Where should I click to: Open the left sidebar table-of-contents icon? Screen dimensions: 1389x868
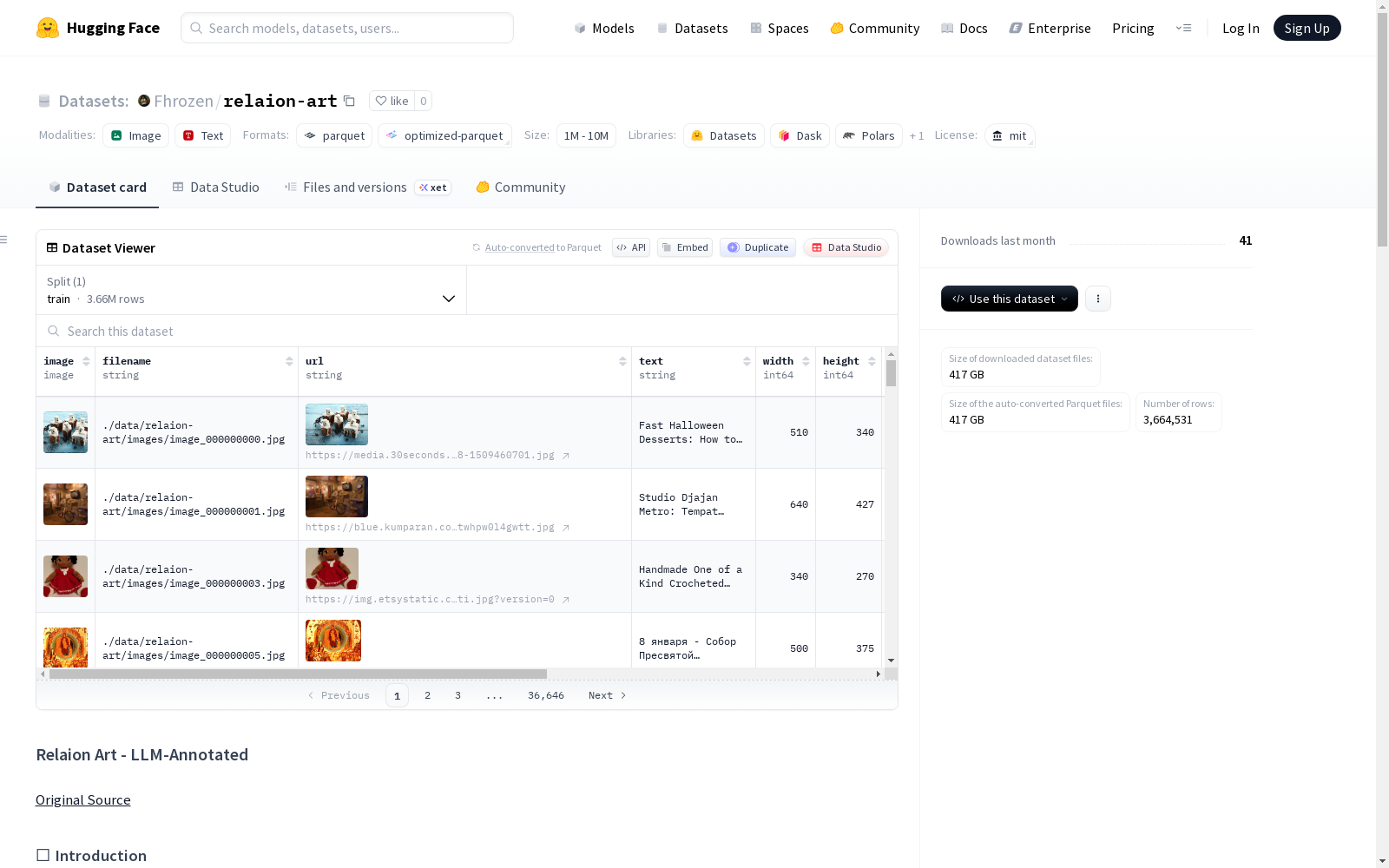(x=4, y=240)
